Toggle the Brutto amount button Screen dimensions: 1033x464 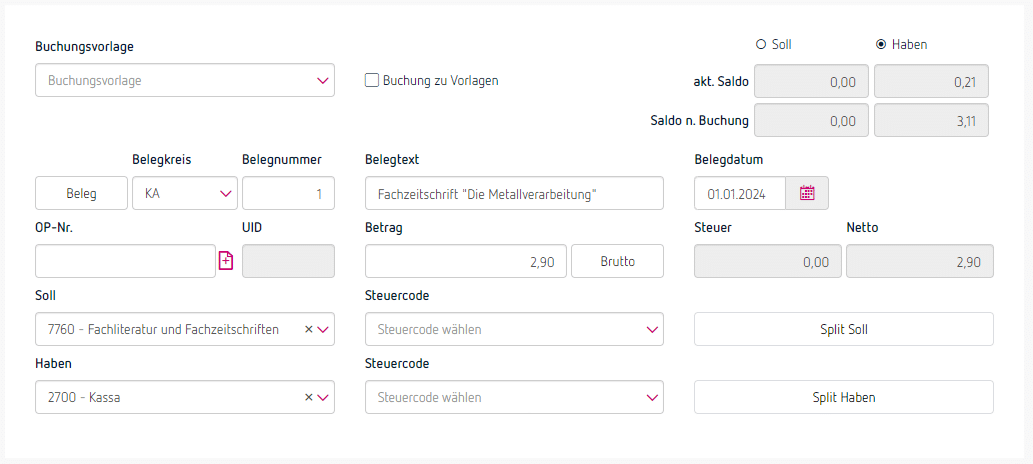(x=617, y=261)
